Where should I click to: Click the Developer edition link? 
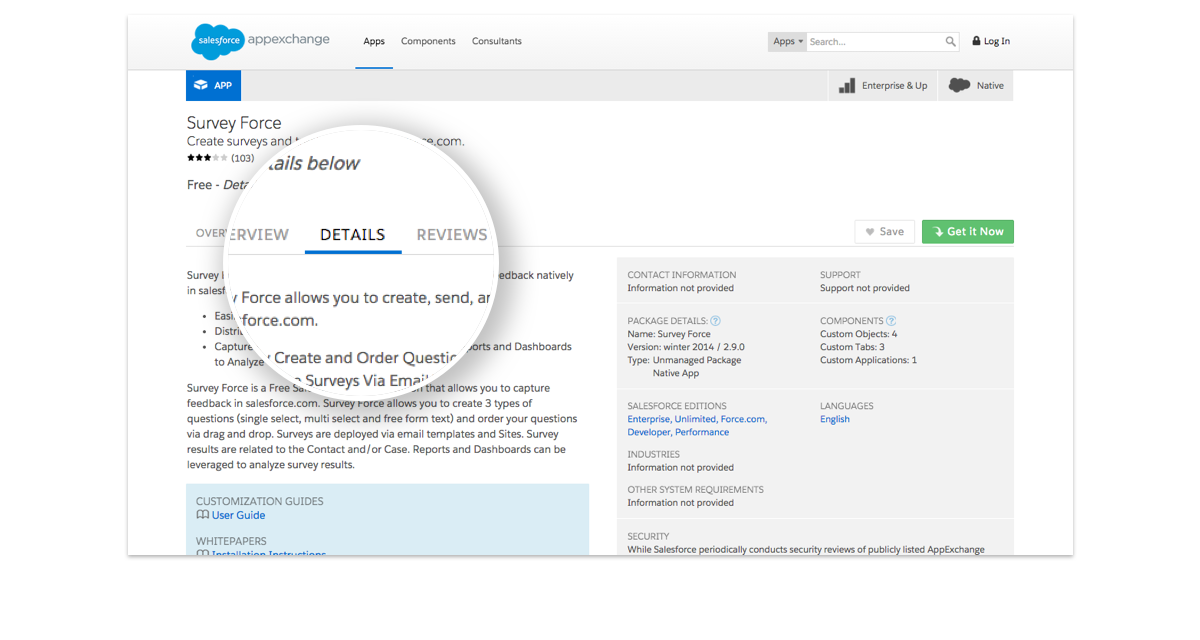[x=649, y=432]
